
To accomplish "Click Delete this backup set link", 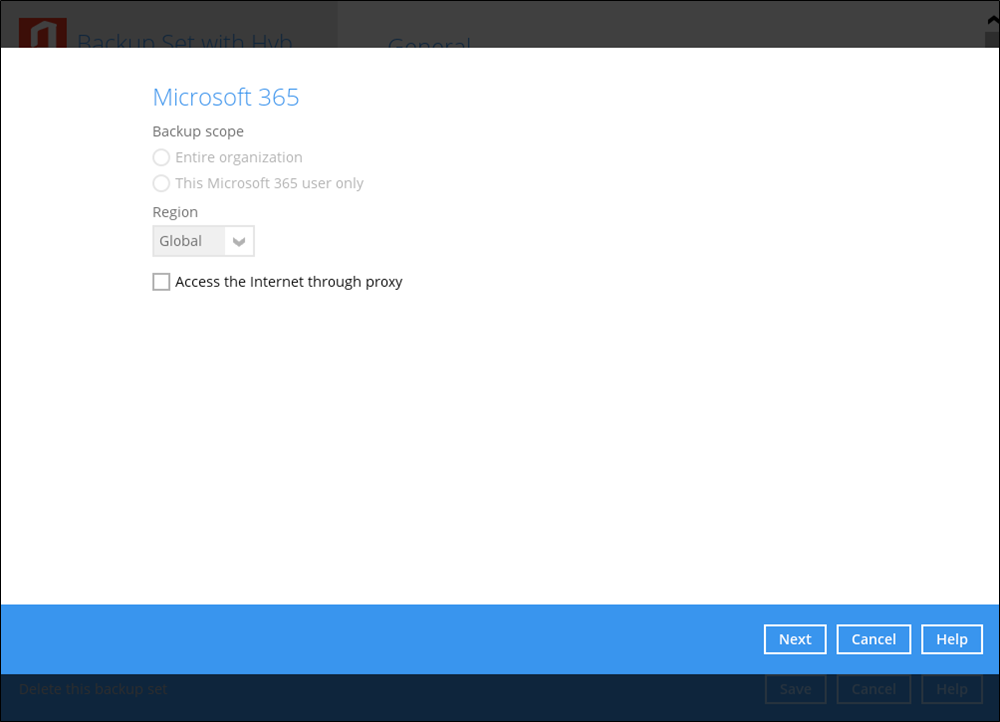I will [x=93, y=689].
